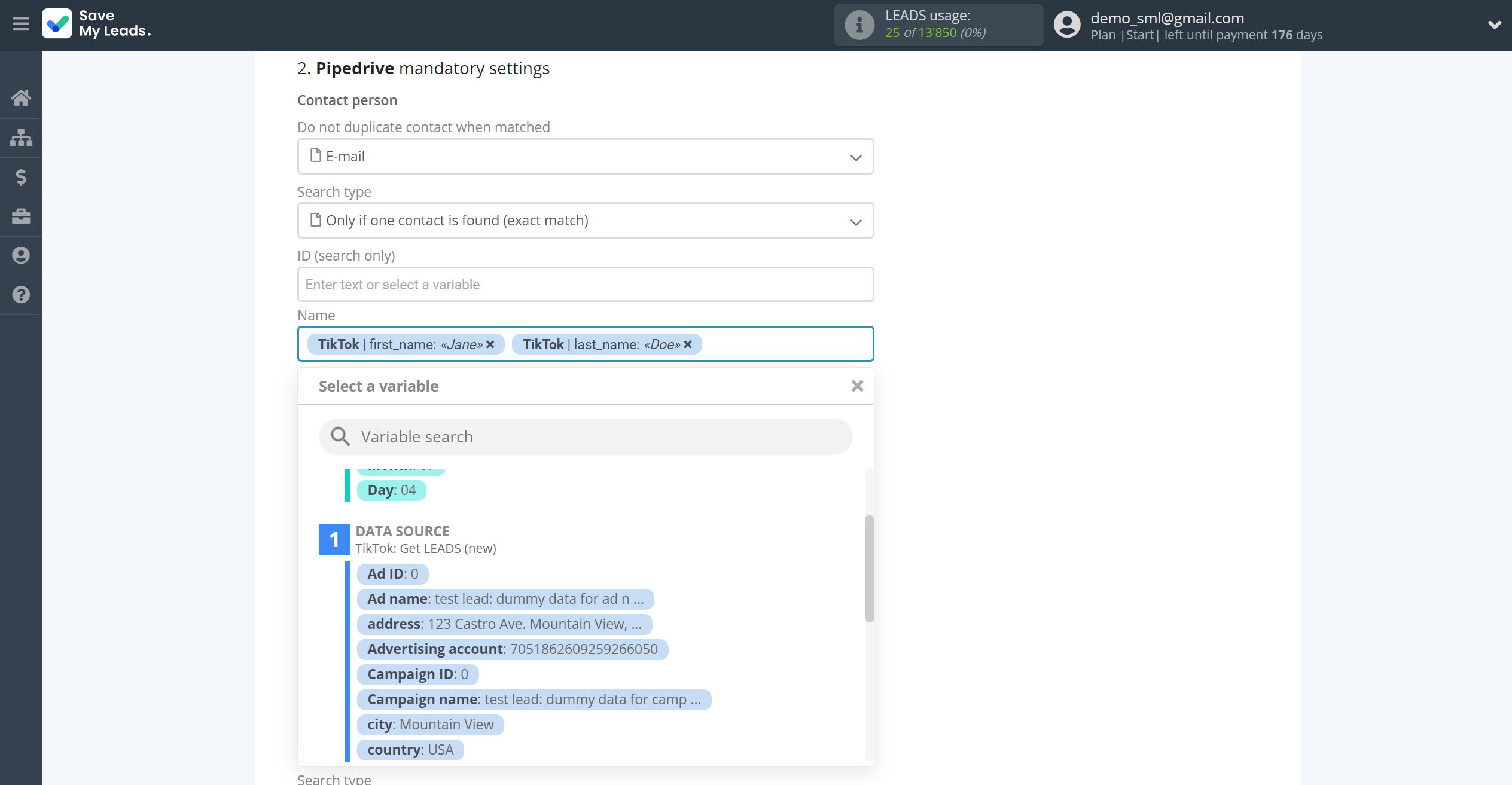Open the briefcase sidebar icon
Screen dimensions: 1512x785
coord(21,216)
